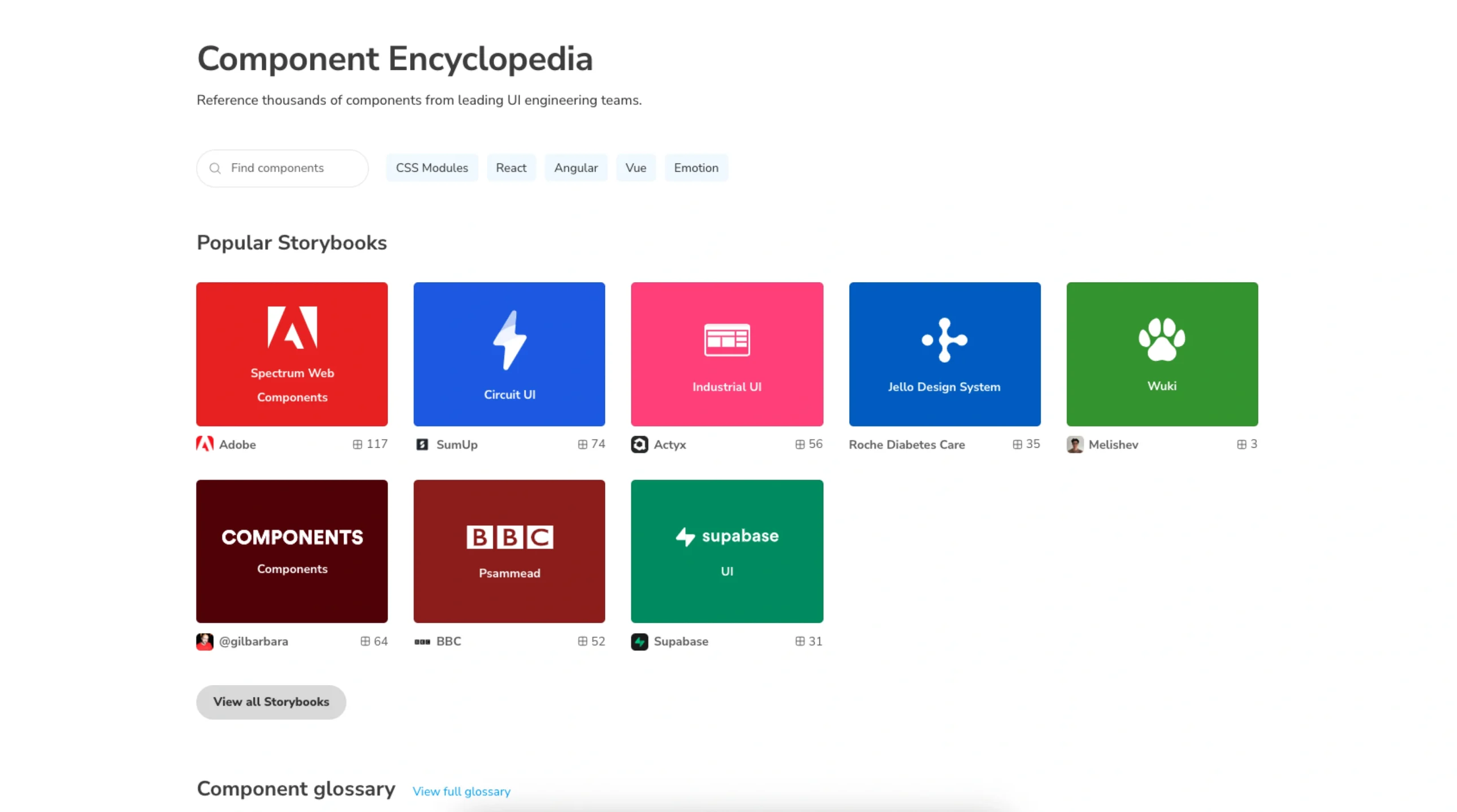Open the Psammead storybook card
1457x812 pixels.
(509, 551)
